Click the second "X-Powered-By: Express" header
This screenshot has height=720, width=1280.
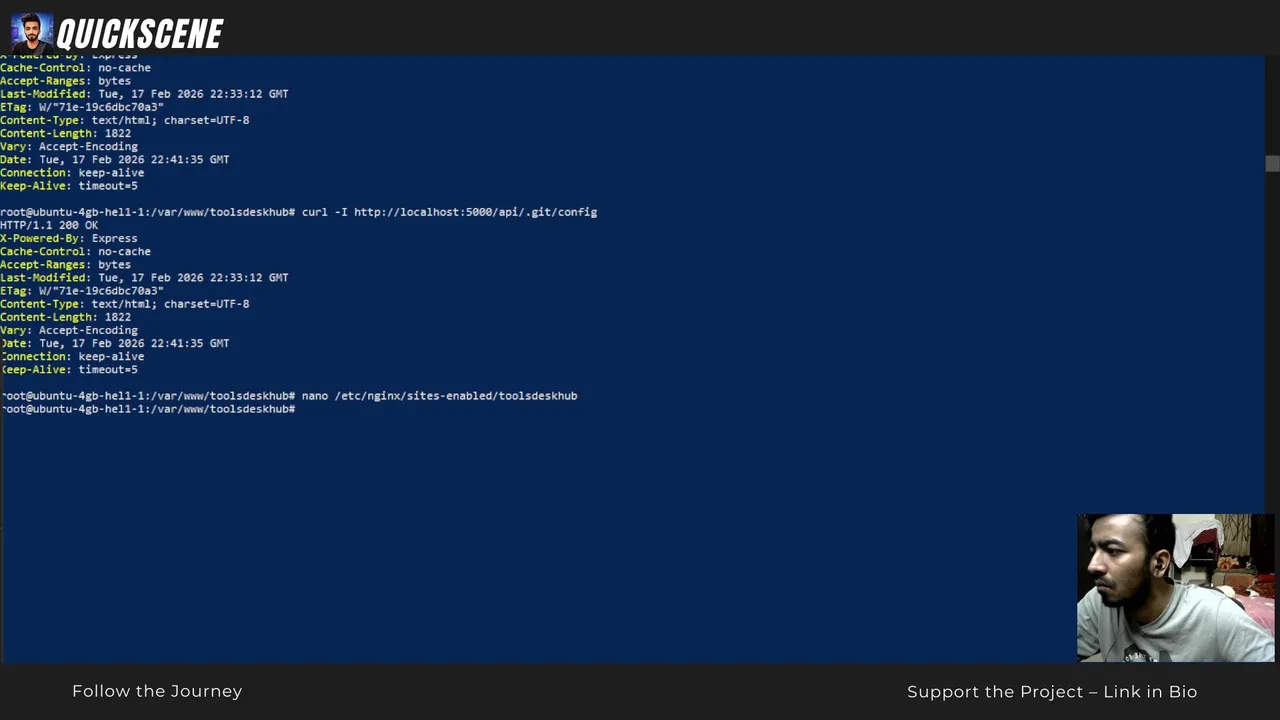[x=69, y=239]
